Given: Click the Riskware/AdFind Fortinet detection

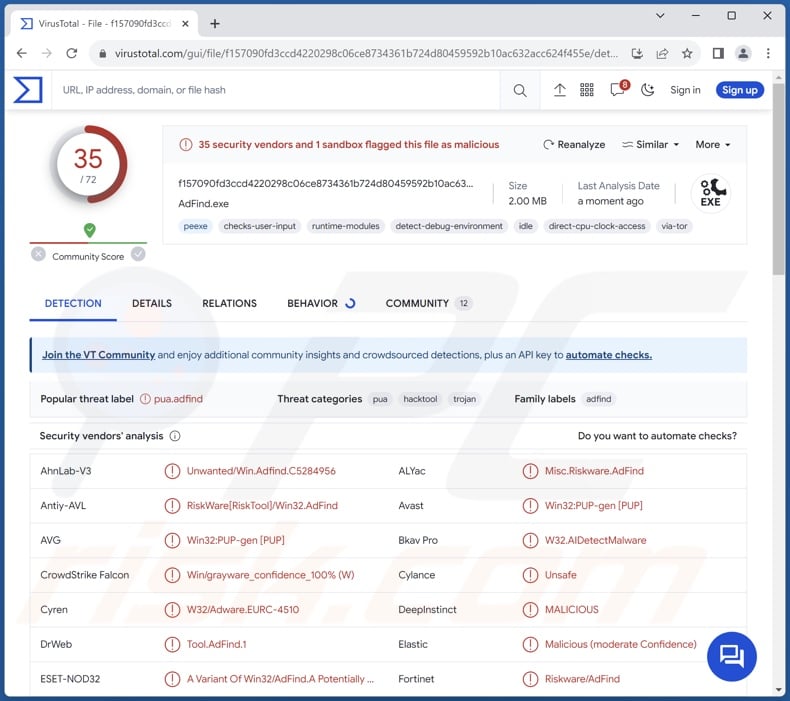Looking at the screenshot, I should 582,679.
